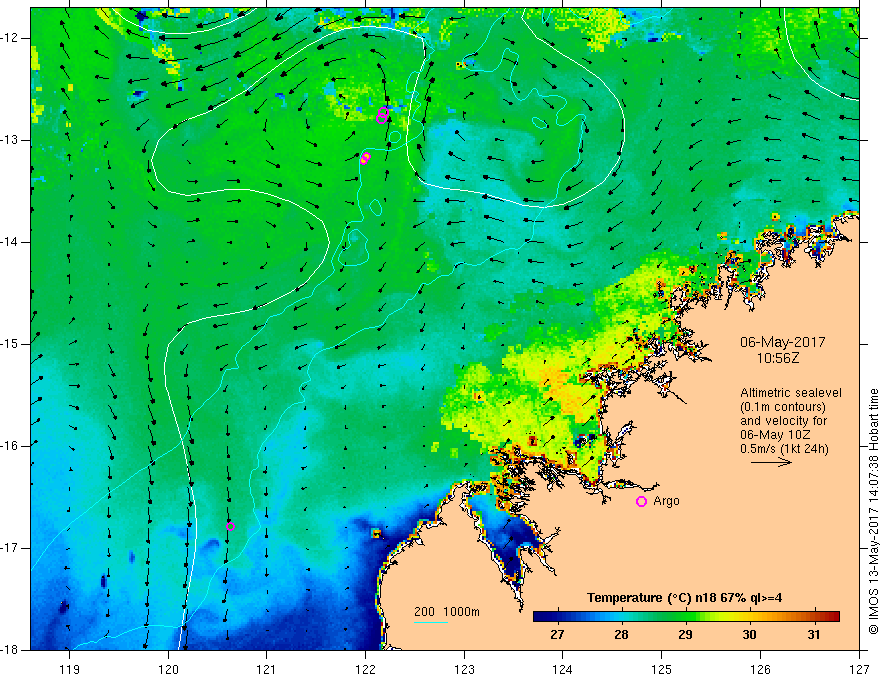Click the colorbar tick label 27
880x680 pixels.
557,635
